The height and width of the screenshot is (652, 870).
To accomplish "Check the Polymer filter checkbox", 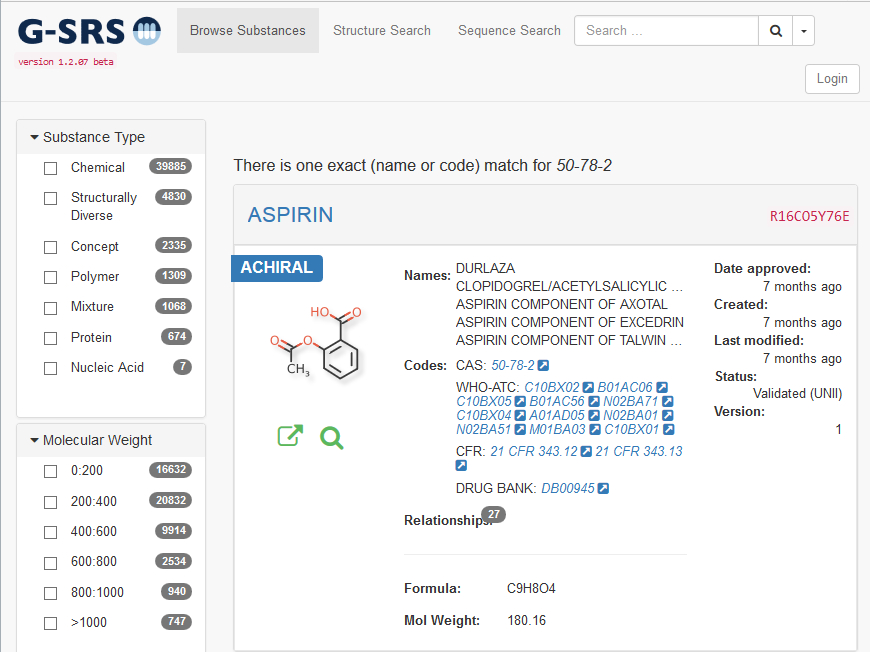I will [x=50, y=277].
